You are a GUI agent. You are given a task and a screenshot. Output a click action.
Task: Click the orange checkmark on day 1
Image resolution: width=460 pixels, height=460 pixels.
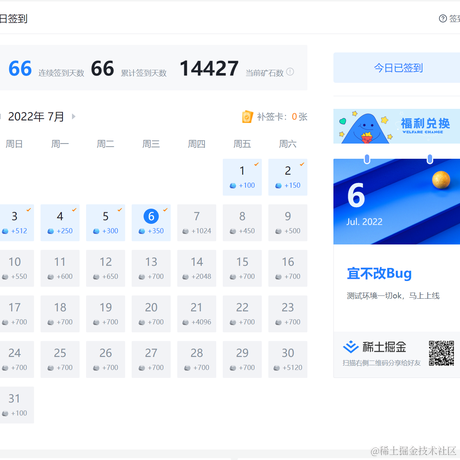256,164
